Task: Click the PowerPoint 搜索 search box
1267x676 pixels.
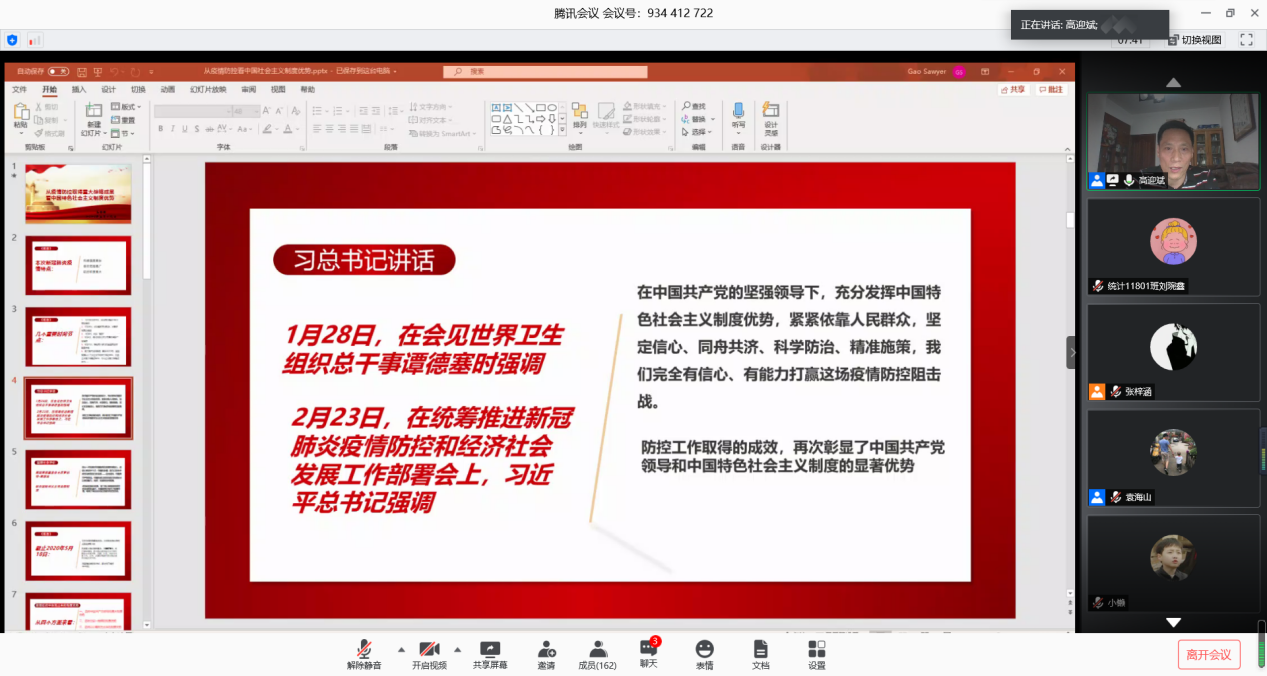Action: pos(546,72)
